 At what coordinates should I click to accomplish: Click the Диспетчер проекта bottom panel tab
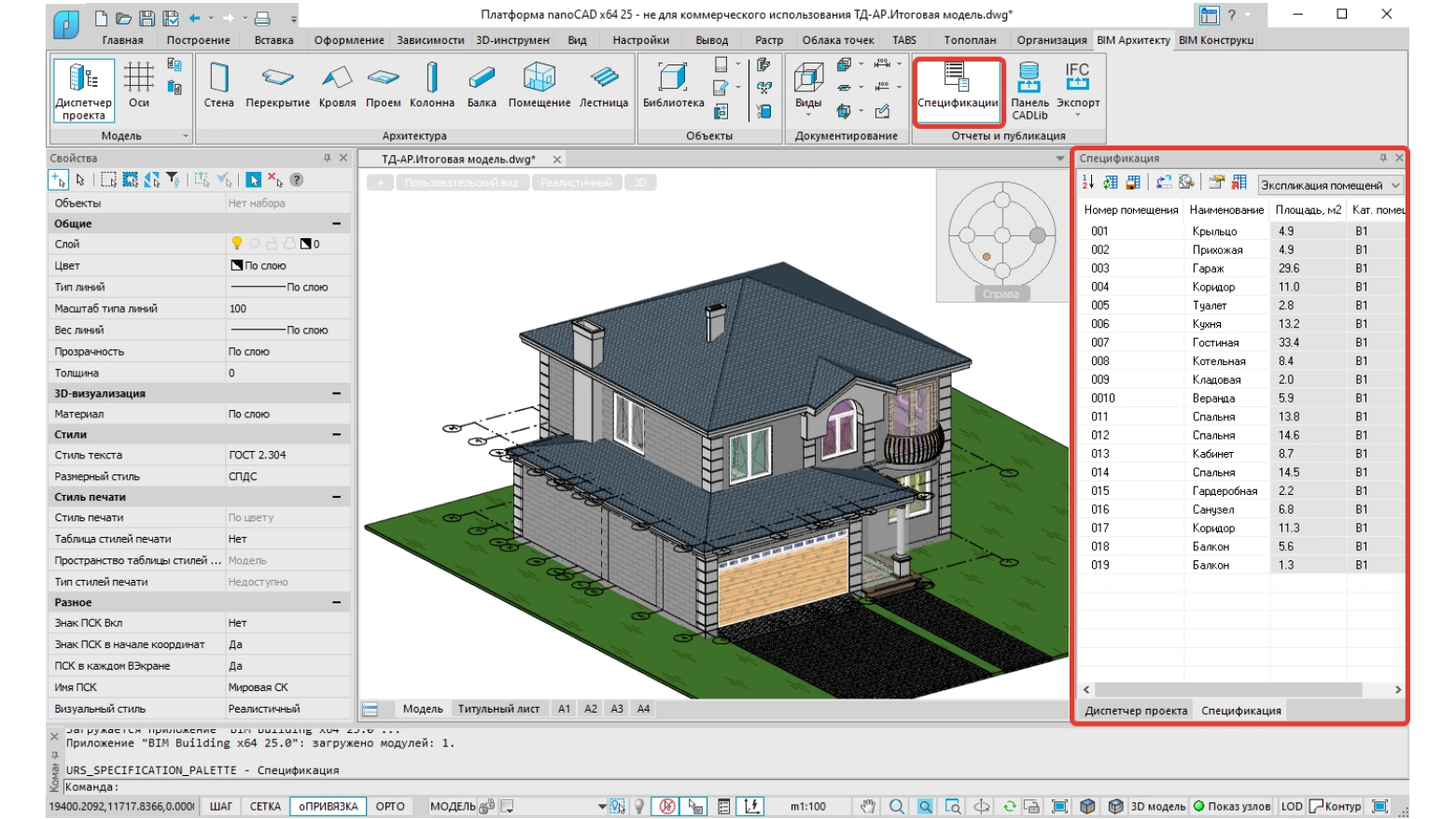pyautogui.click(x=1136, y=711)
